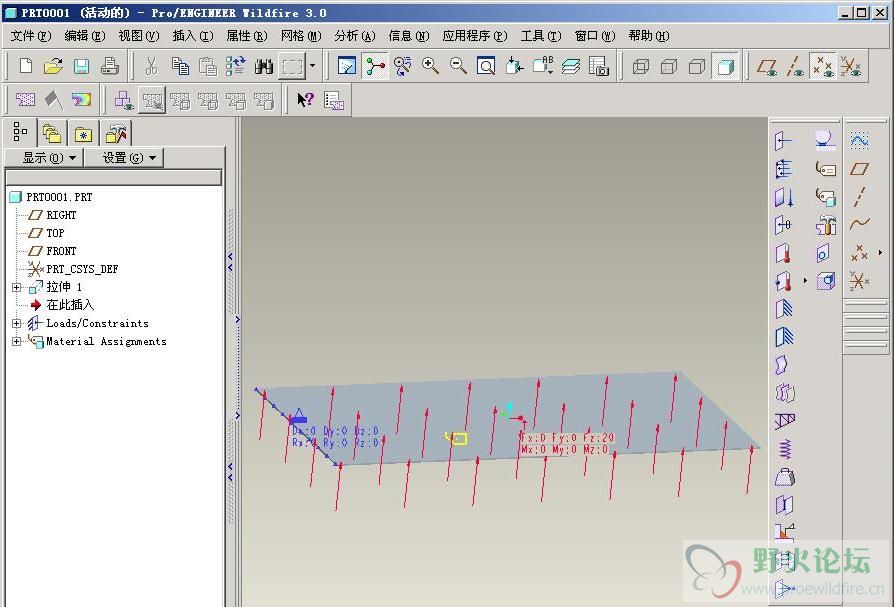Save the model using the floppy icon
The image size is (894, 607).
click(82, 66)
